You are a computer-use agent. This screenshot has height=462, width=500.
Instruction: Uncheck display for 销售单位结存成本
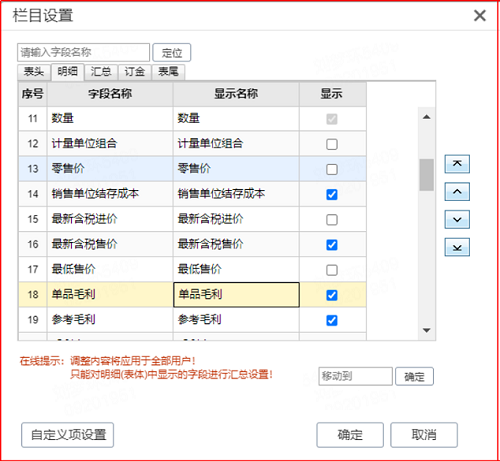(332, 194)
